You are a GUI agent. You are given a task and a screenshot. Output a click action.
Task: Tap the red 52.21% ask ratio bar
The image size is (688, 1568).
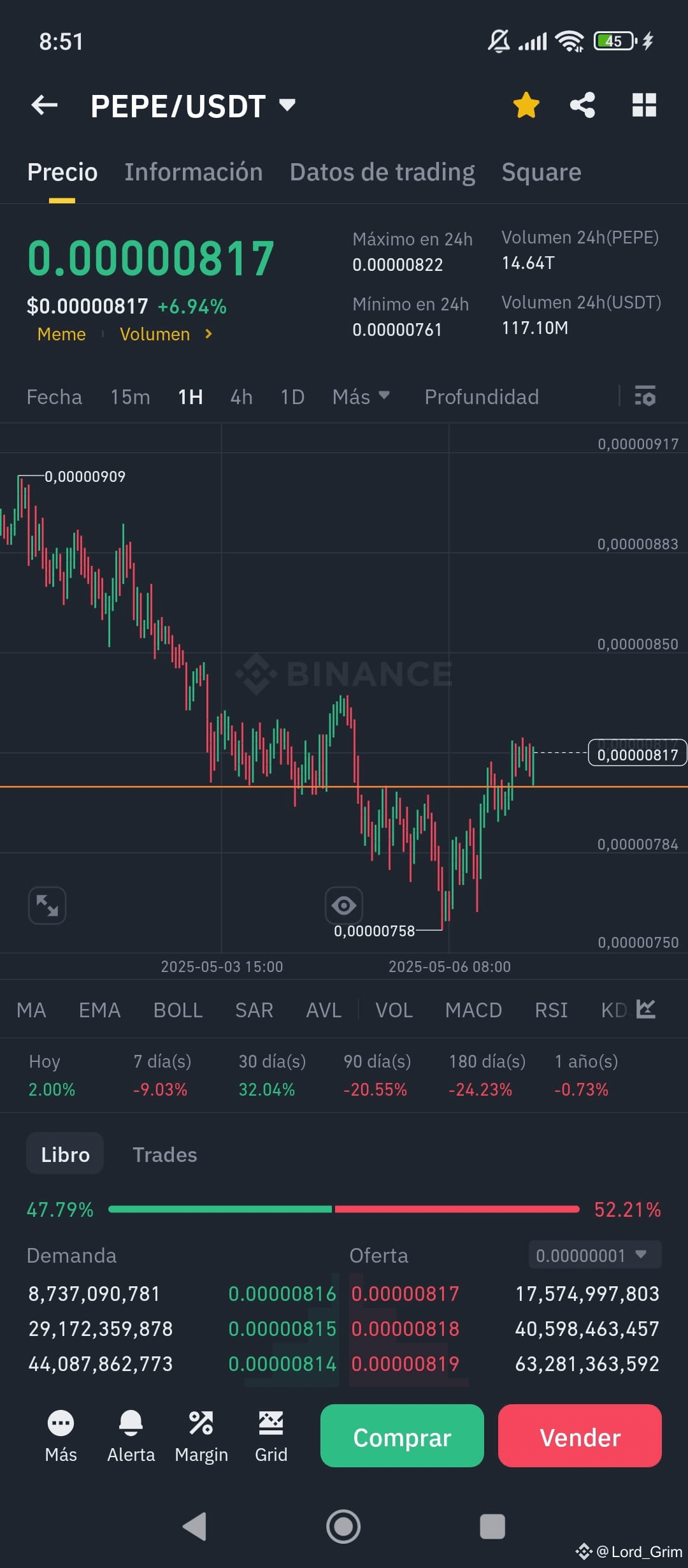pyautogui.click(x=457, y=1209)
